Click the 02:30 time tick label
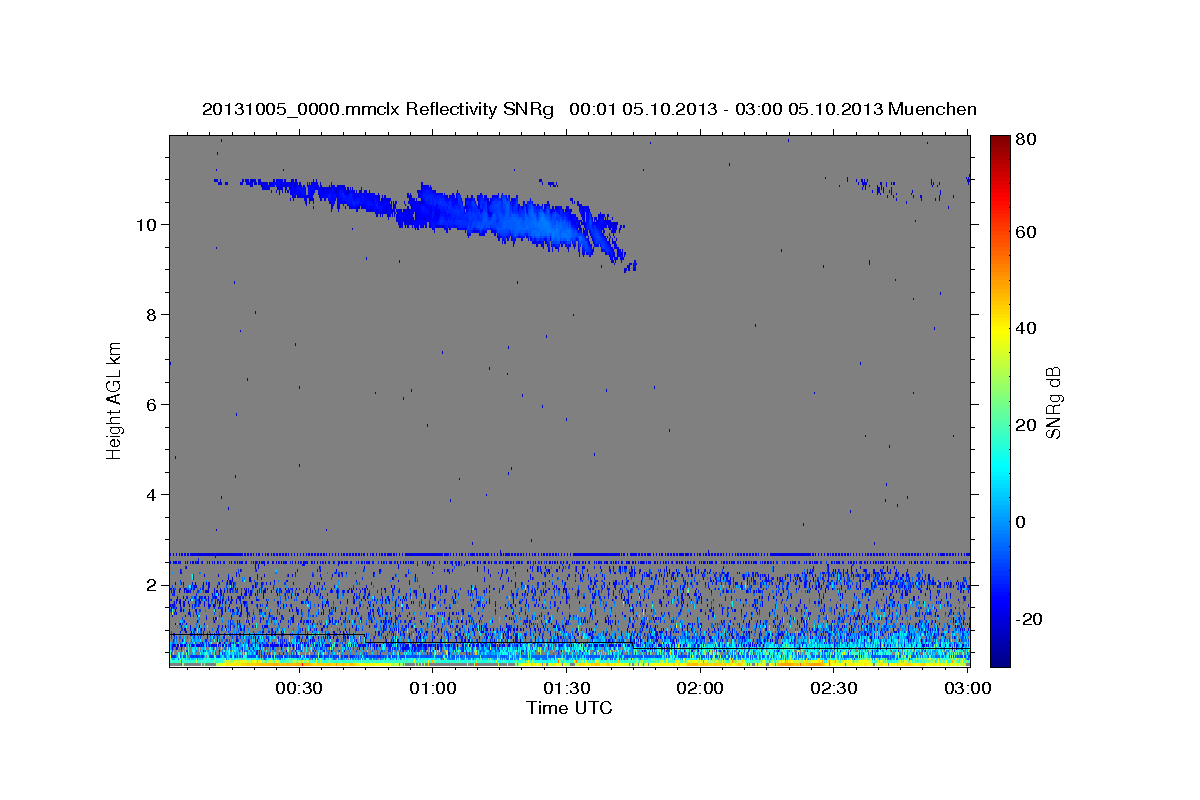This screenshot has width=1200, height=800. 834,688
